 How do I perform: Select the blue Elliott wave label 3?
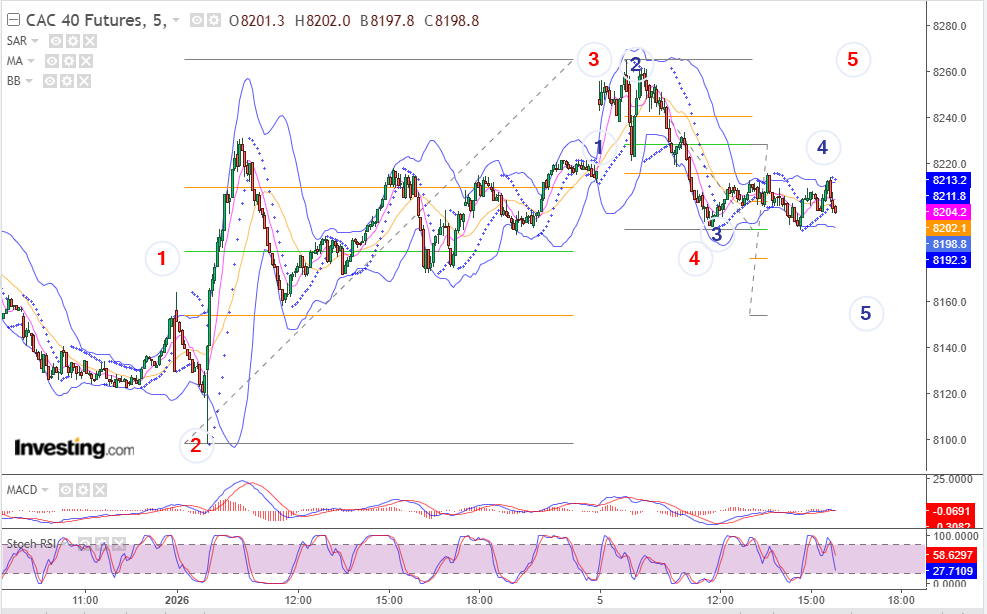[x=716, y=234]
